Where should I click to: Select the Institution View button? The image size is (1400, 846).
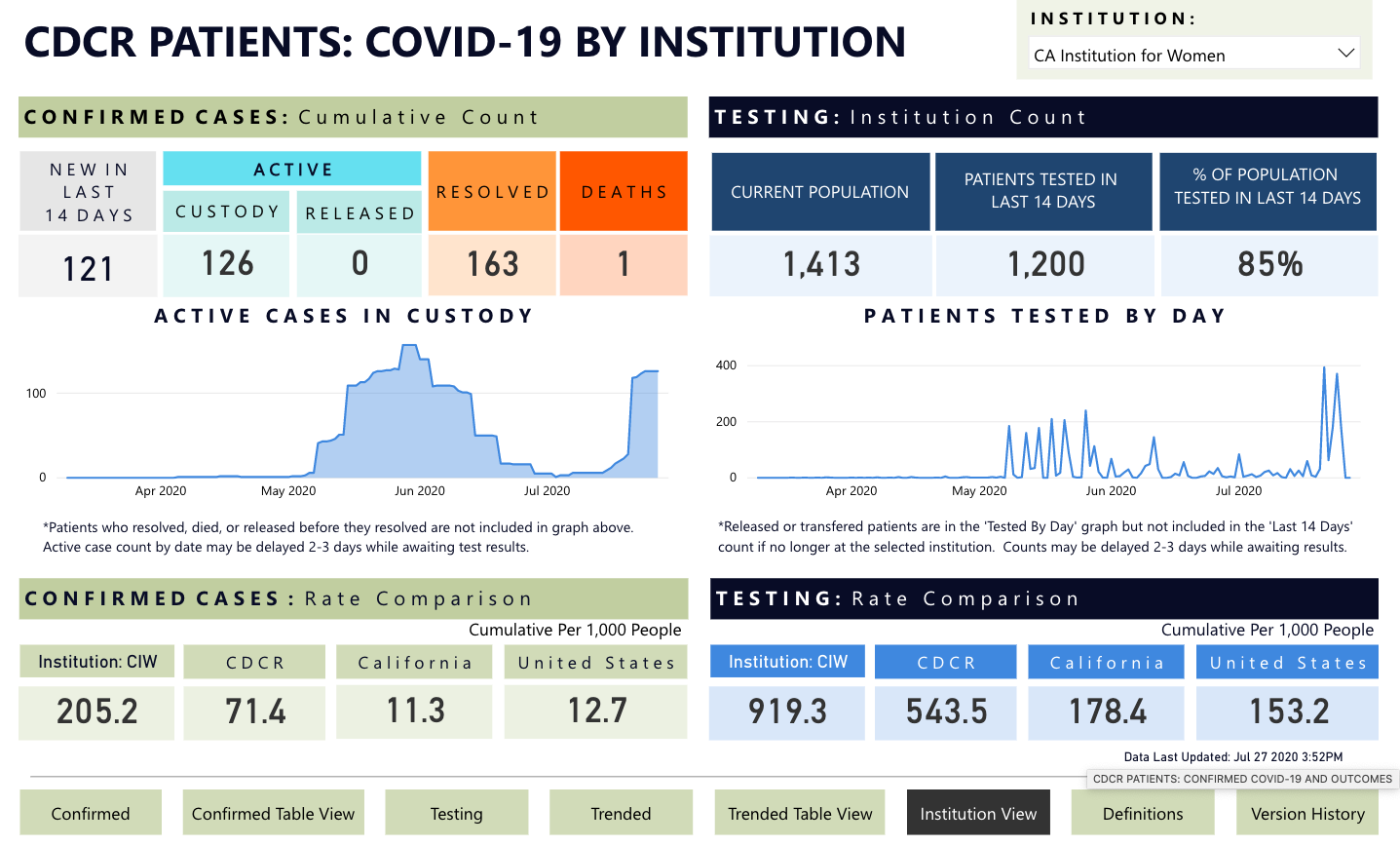[x=978, y=813]
